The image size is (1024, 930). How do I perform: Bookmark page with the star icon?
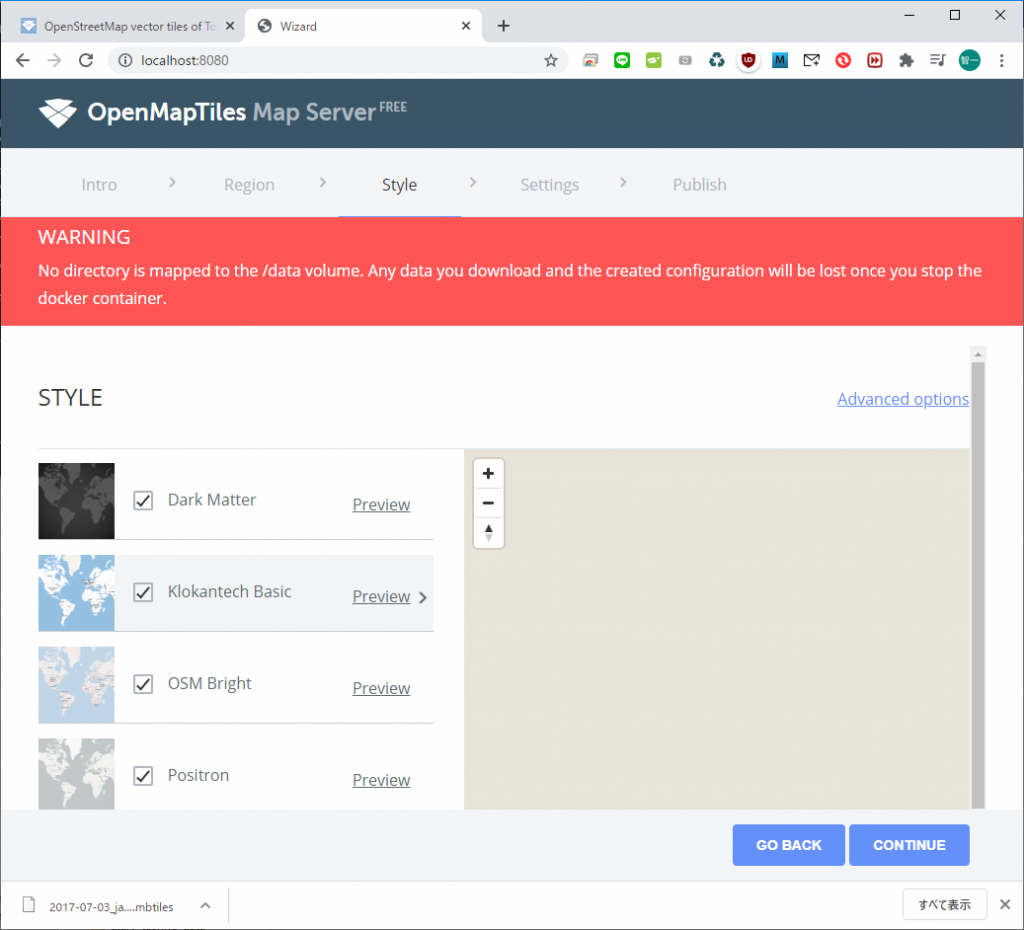pyautogui.click(x=551, y=60)
